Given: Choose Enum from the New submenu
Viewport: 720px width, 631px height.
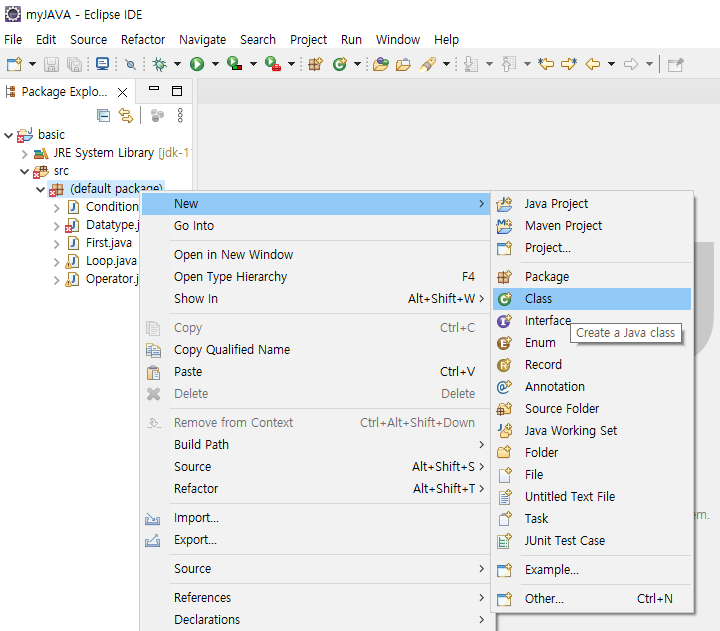Looking at the screenshot, I should point(592,343).
